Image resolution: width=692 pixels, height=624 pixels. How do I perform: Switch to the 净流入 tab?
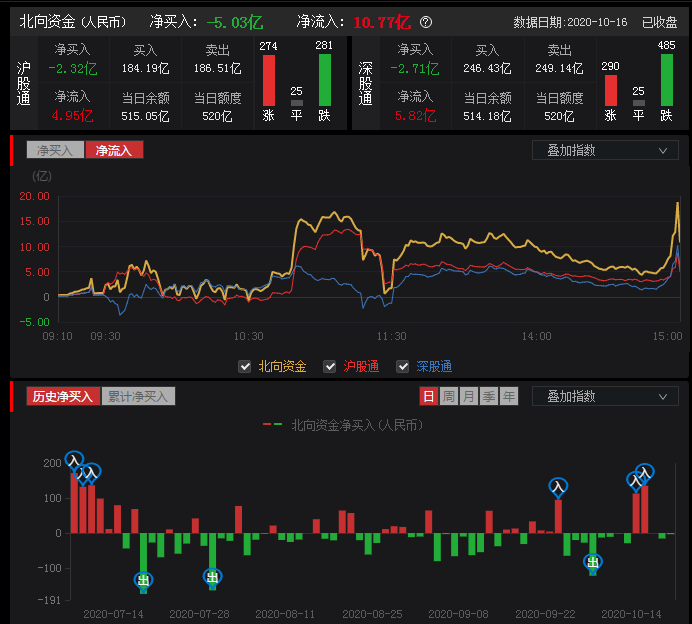[114, 150]
